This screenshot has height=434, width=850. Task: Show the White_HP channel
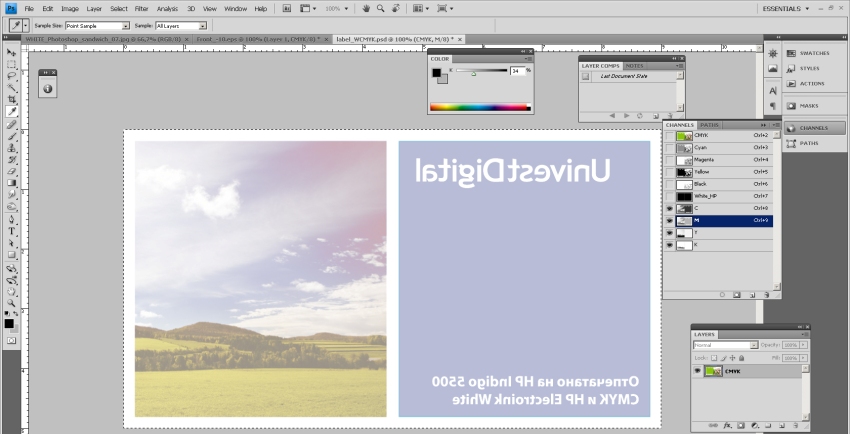[670, 196]
